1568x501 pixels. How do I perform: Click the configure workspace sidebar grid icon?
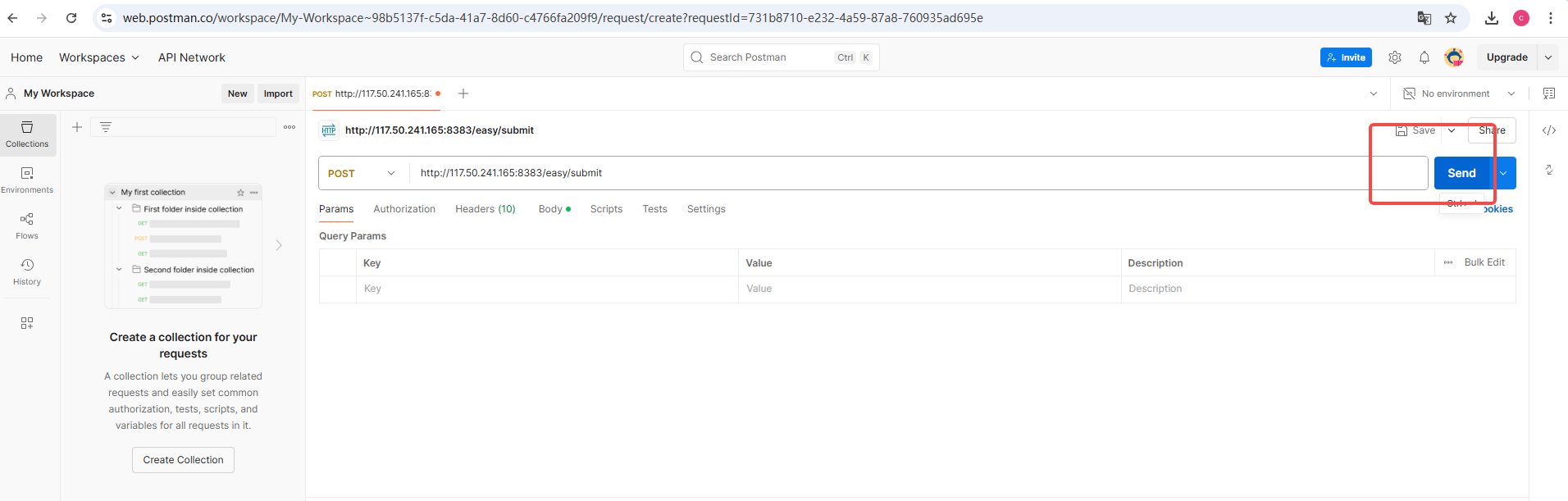tap(27, 323)
